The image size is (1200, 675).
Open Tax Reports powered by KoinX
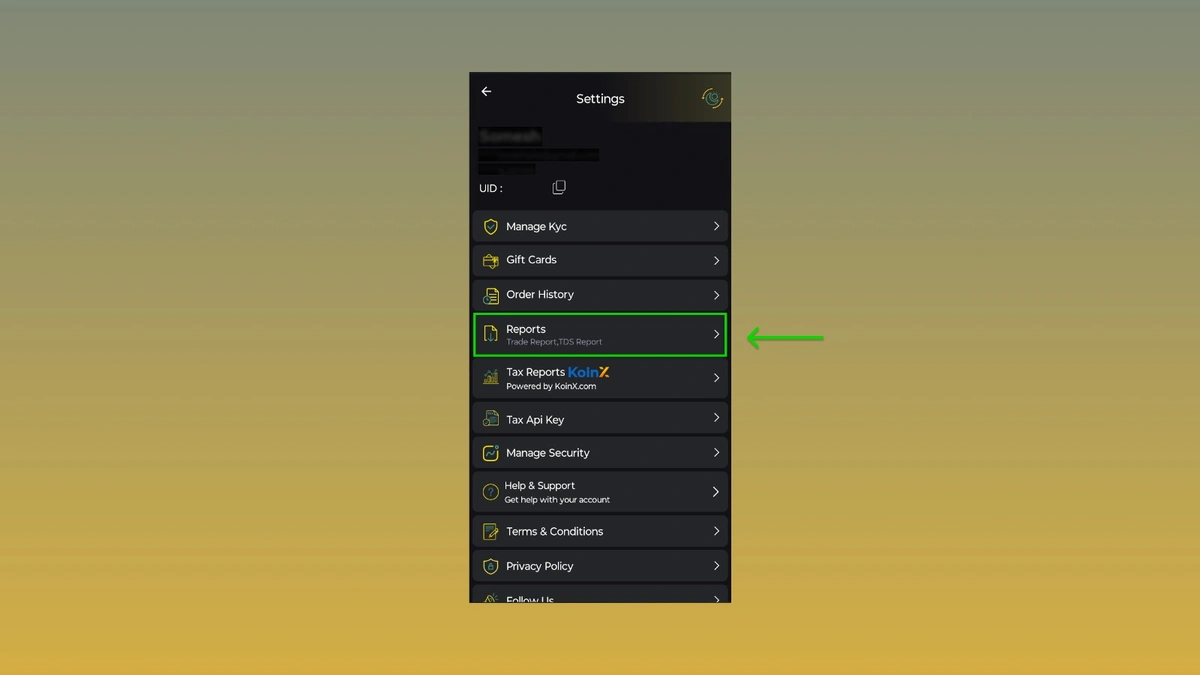pyautogui.click(x=600, y=378)
